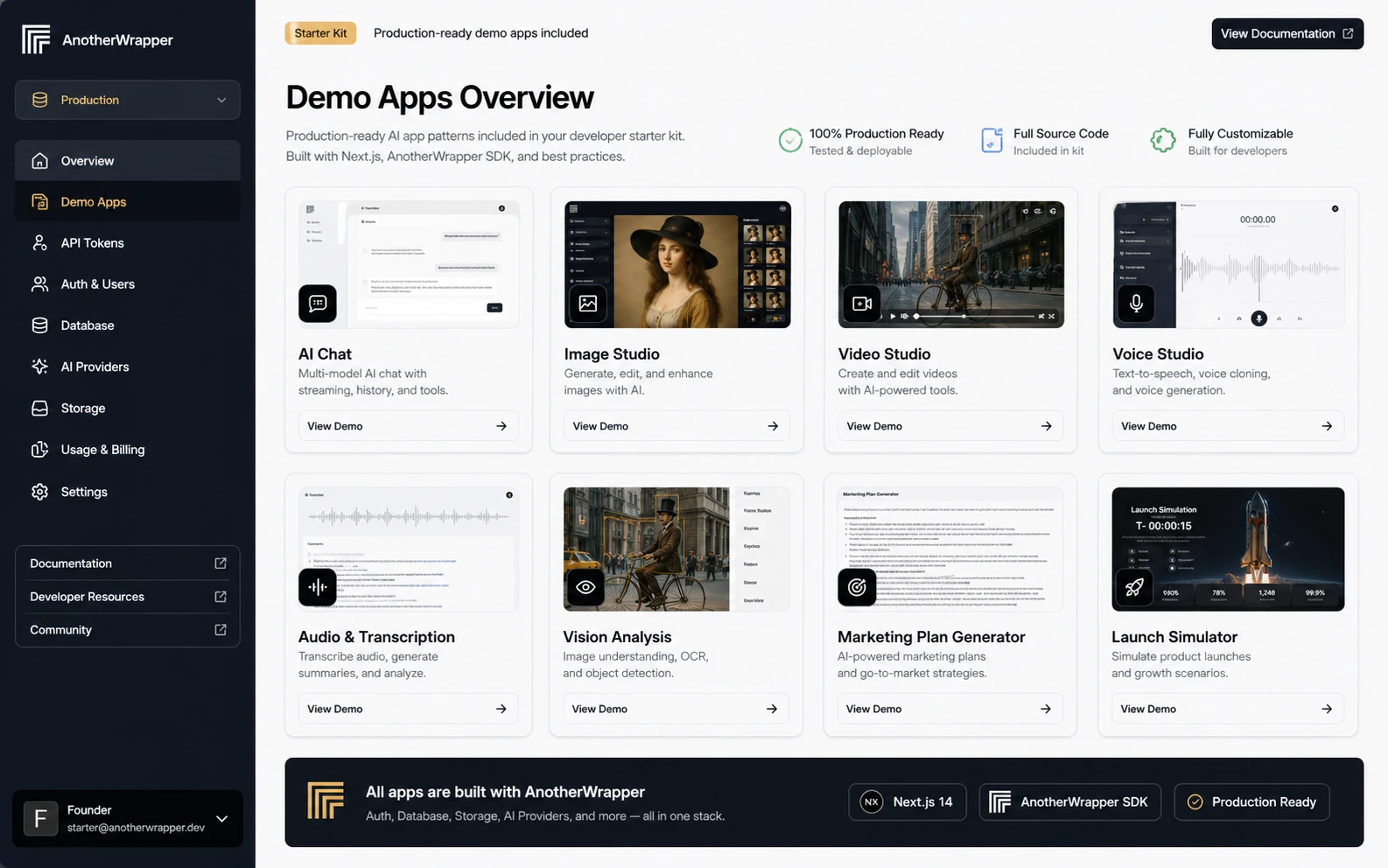This screenshot has width=1388, height=868.
Task: Click the AI Providers sparkle icon
Action: (39, 367)
